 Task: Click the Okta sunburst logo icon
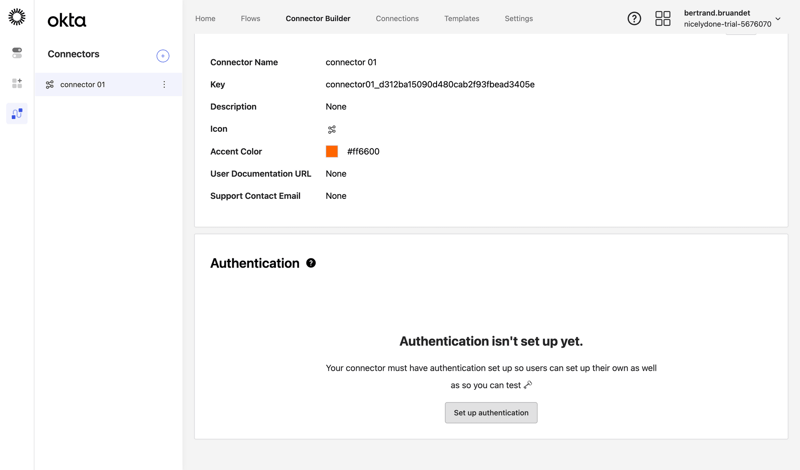17,17
